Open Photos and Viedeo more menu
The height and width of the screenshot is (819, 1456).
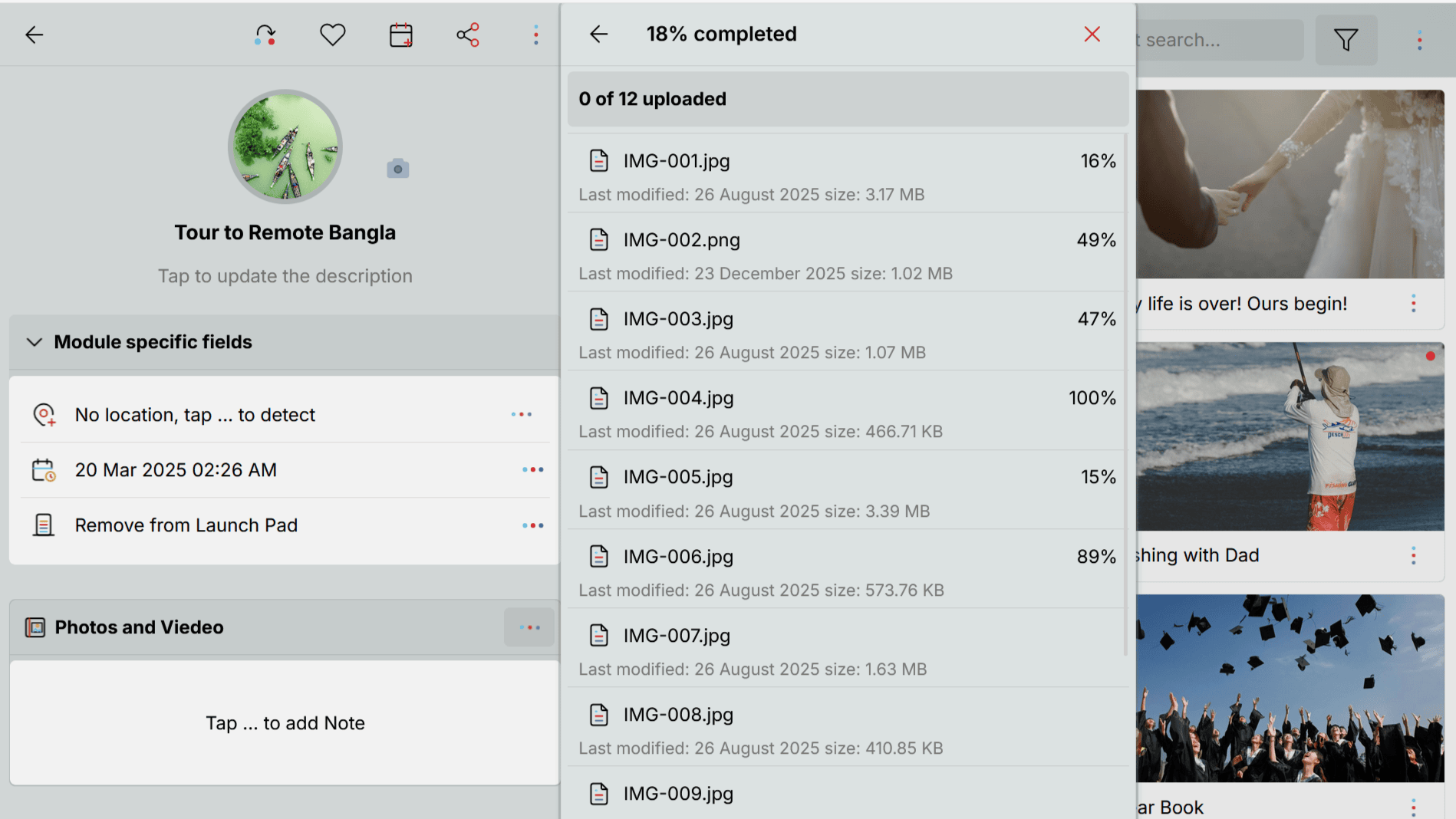click(x=529, y=627)
